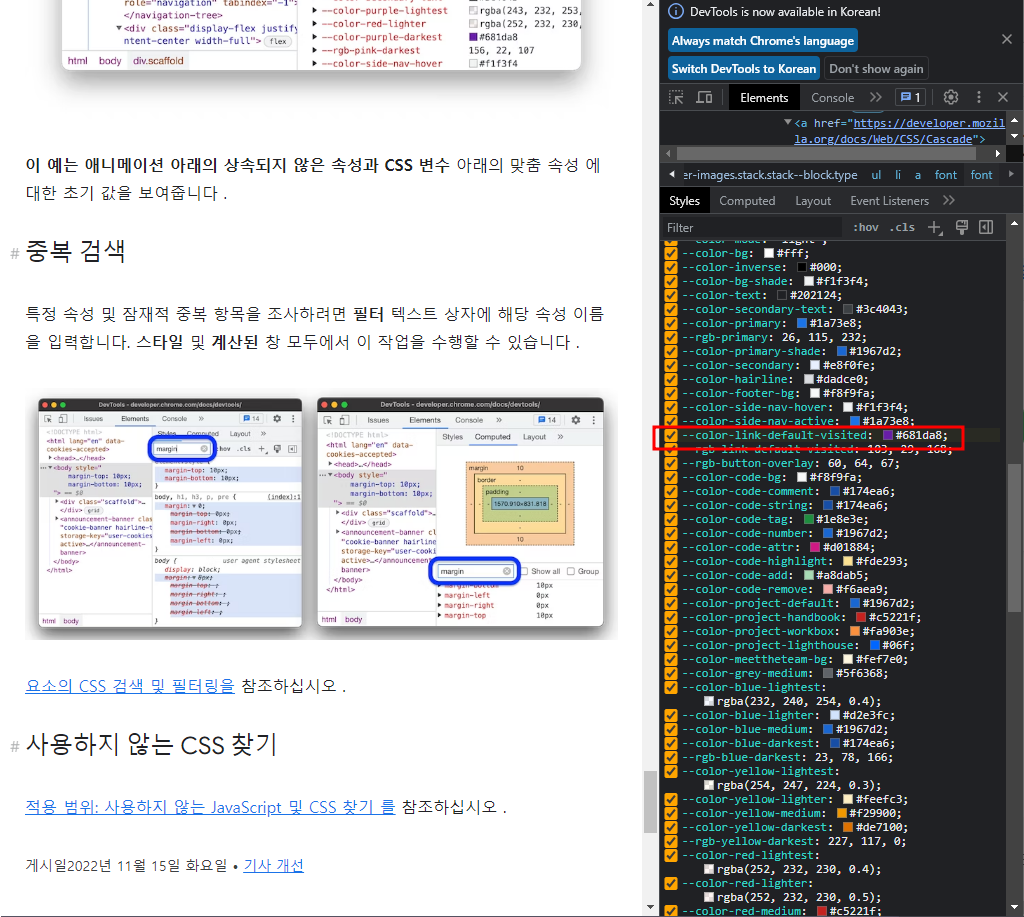Select the Styles tab
Image resolution: width=1024 pixels, height=917 pixels.
(684, 201)
